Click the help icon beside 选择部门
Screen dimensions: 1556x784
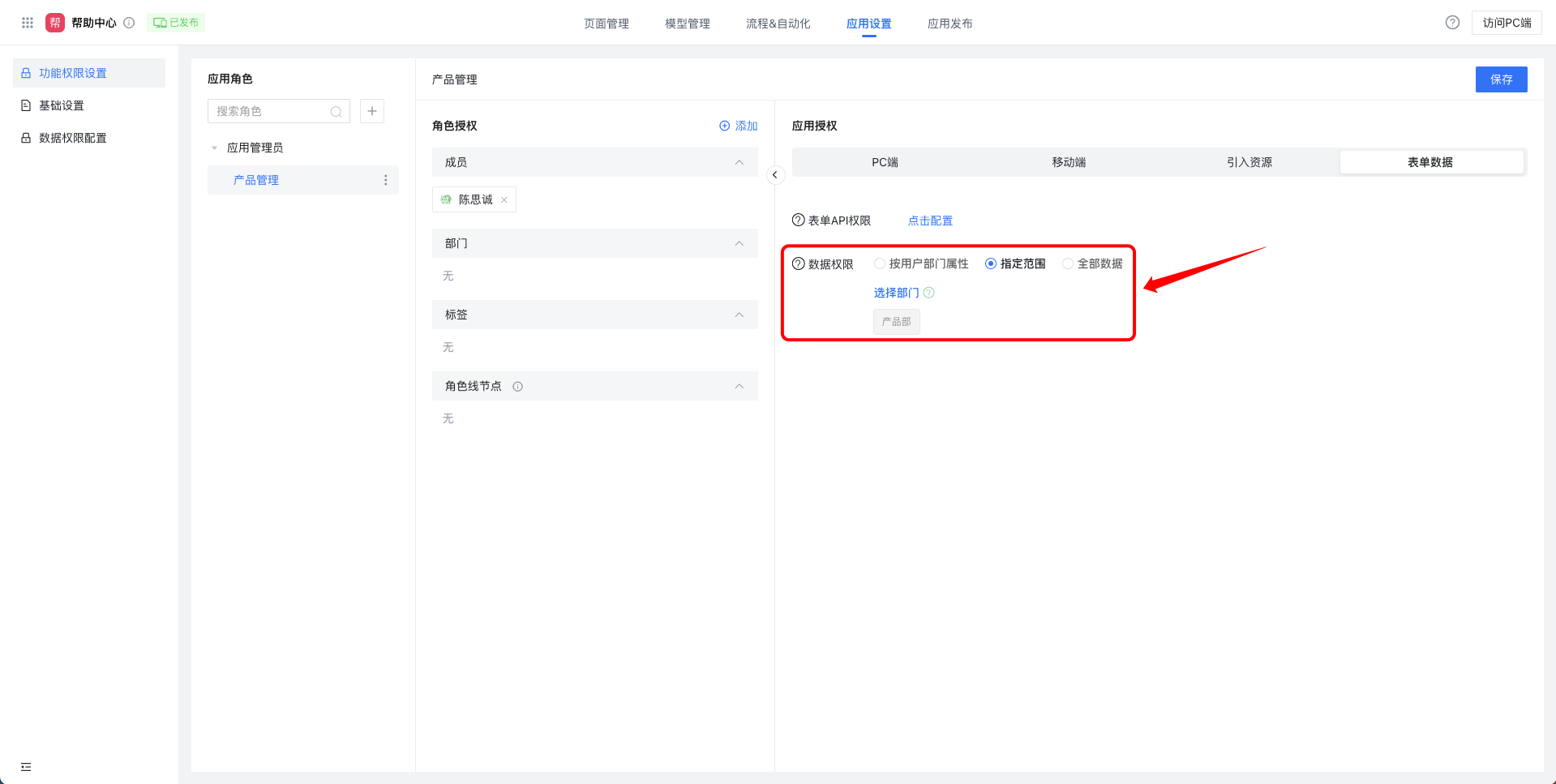(929, 293)
